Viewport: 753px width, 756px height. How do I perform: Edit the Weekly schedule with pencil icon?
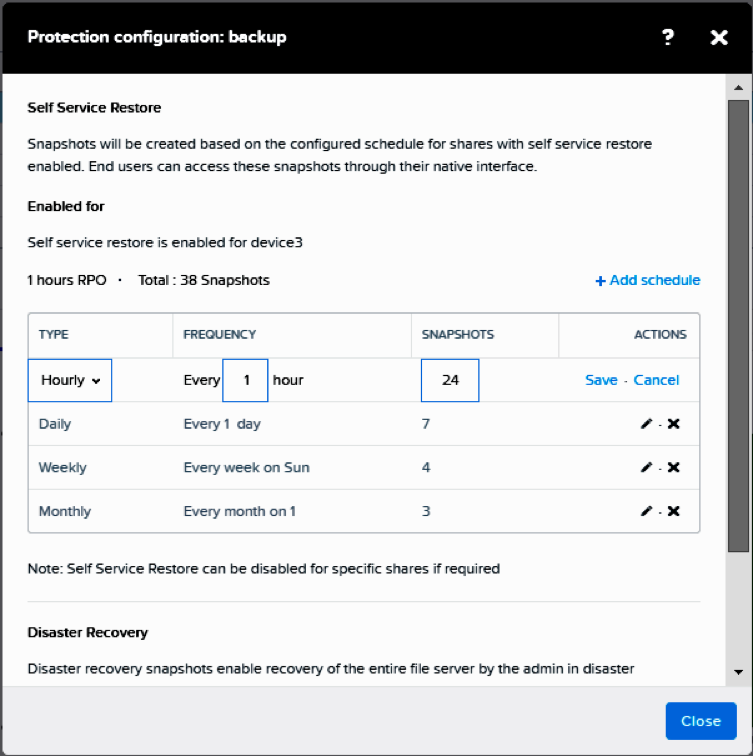646,467
